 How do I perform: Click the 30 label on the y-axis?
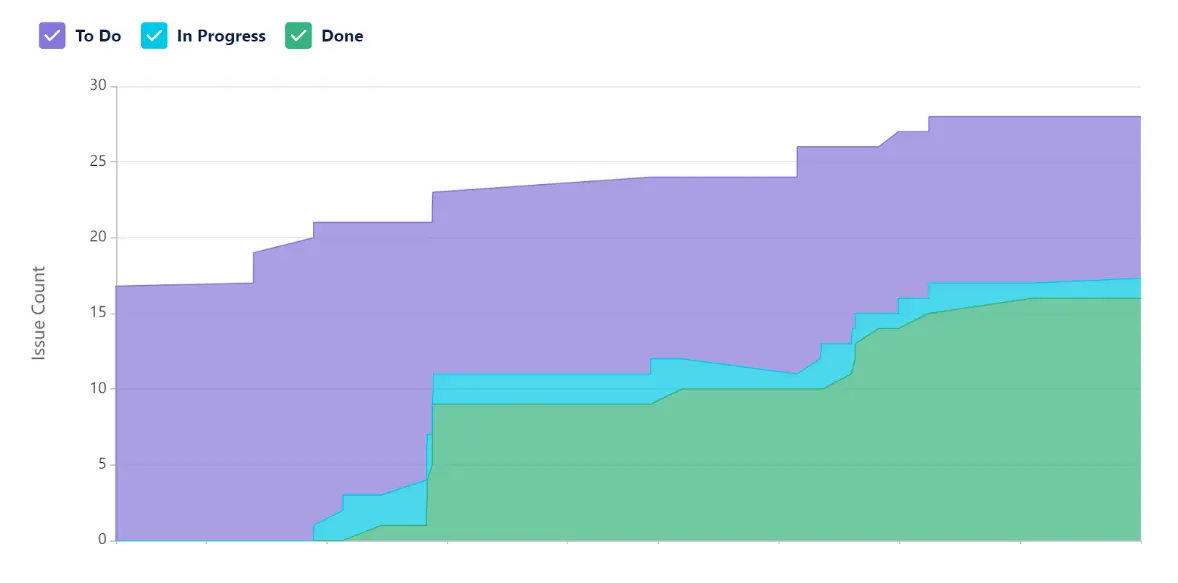point(97,86)
